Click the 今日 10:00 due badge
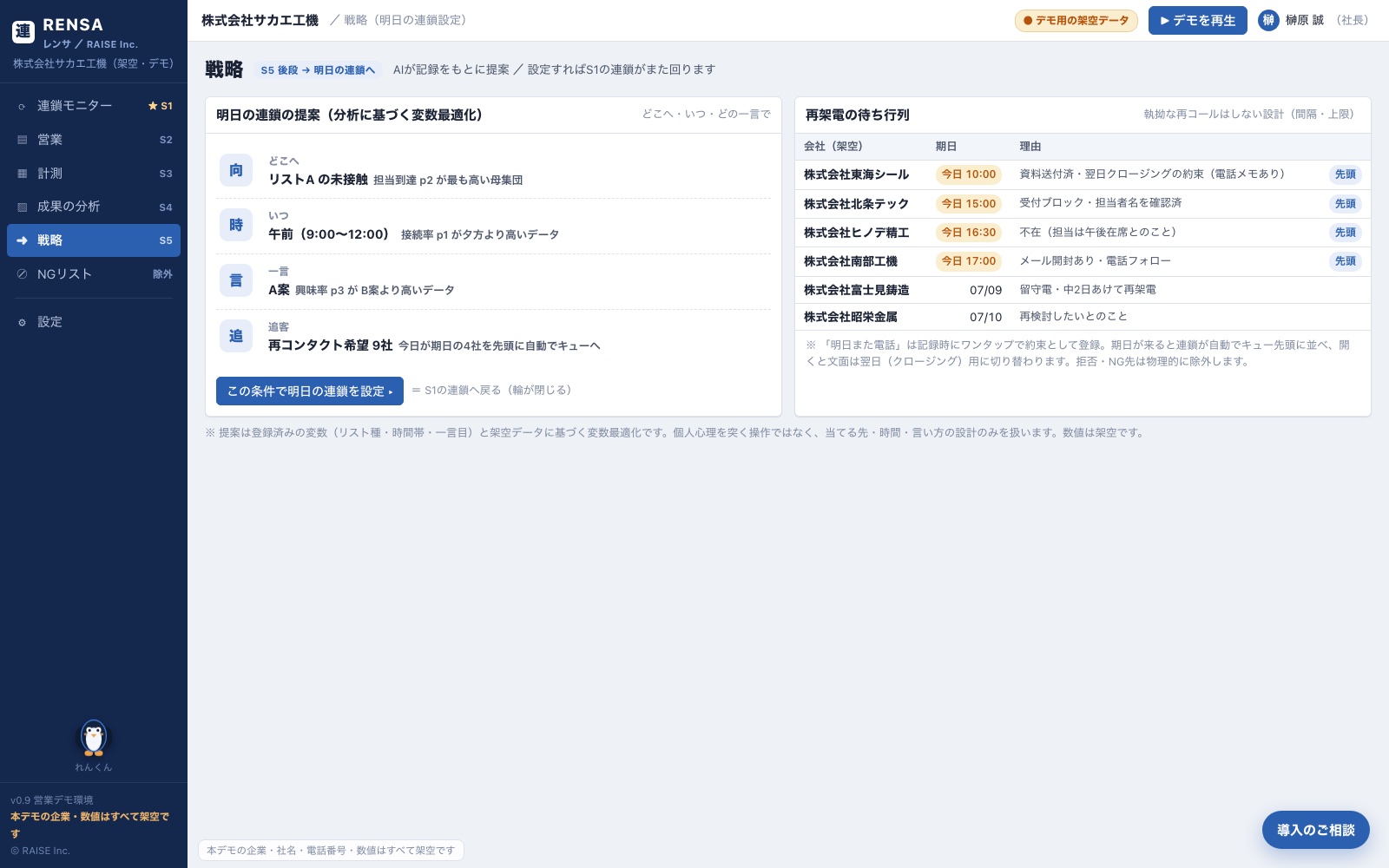 point(969,174)
